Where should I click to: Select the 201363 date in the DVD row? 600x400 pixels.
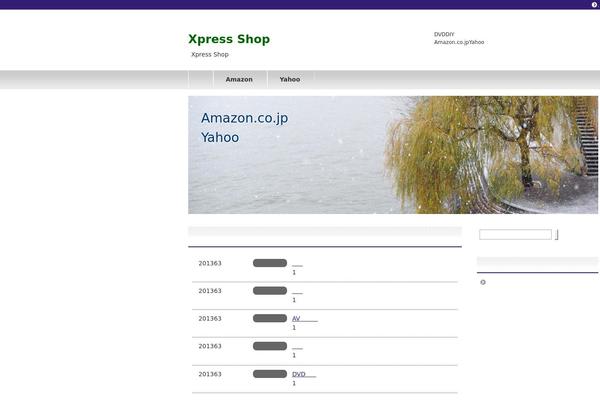pyautogui.click(x=210, y=374)
